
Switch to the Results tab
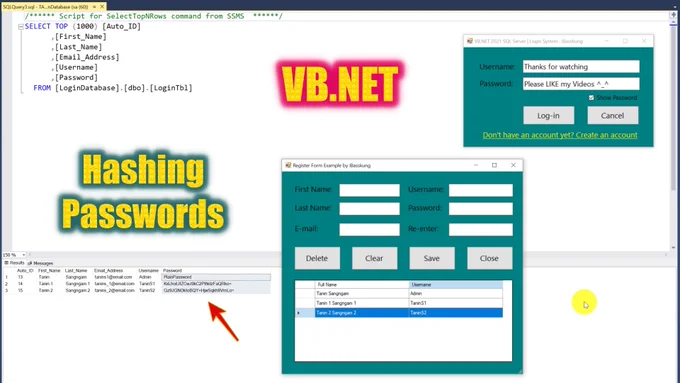click(x=15, y=263)
